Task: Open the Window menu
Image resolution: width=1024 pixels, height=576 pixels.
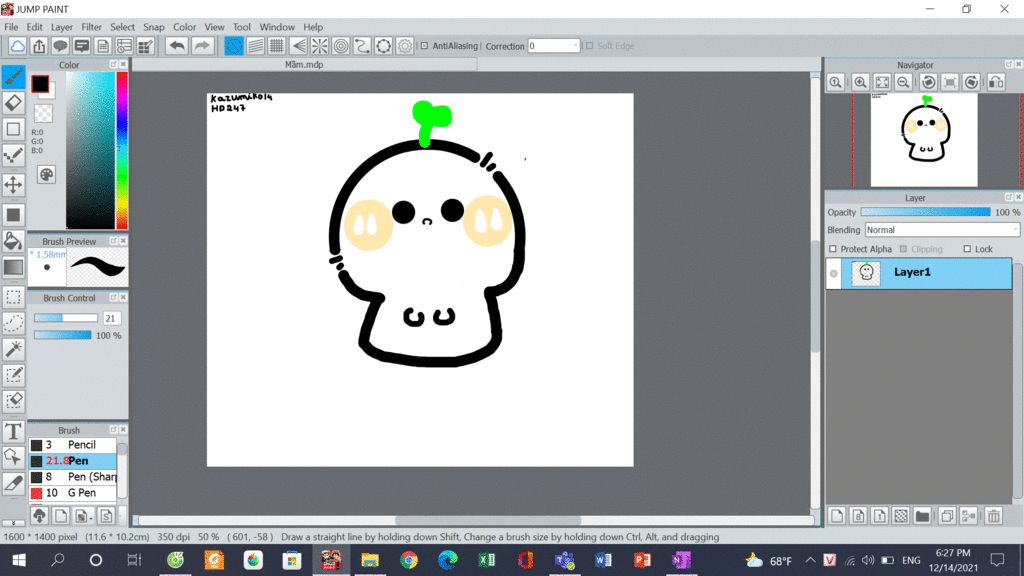Action: [277, 27]
